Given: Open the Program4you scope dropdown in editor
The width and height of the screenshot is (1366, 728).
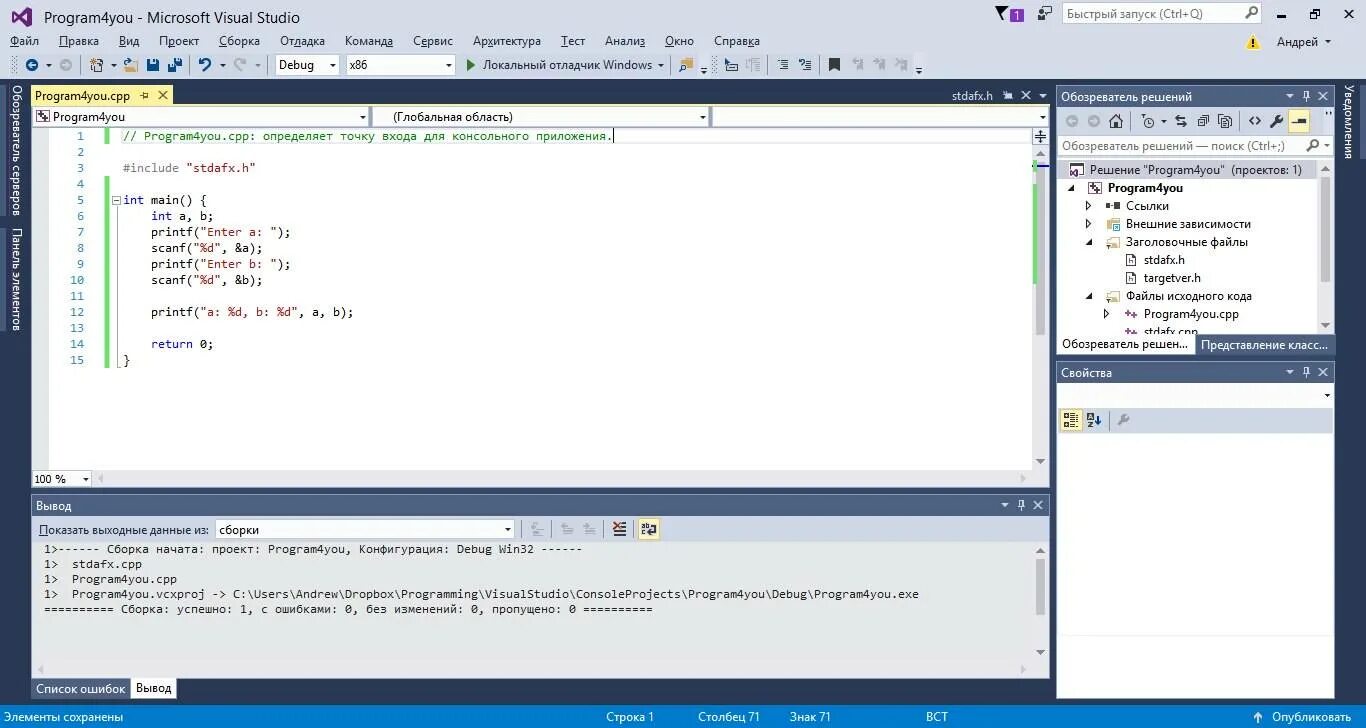Looking at the screenshot, I should (x=201, y=117).
